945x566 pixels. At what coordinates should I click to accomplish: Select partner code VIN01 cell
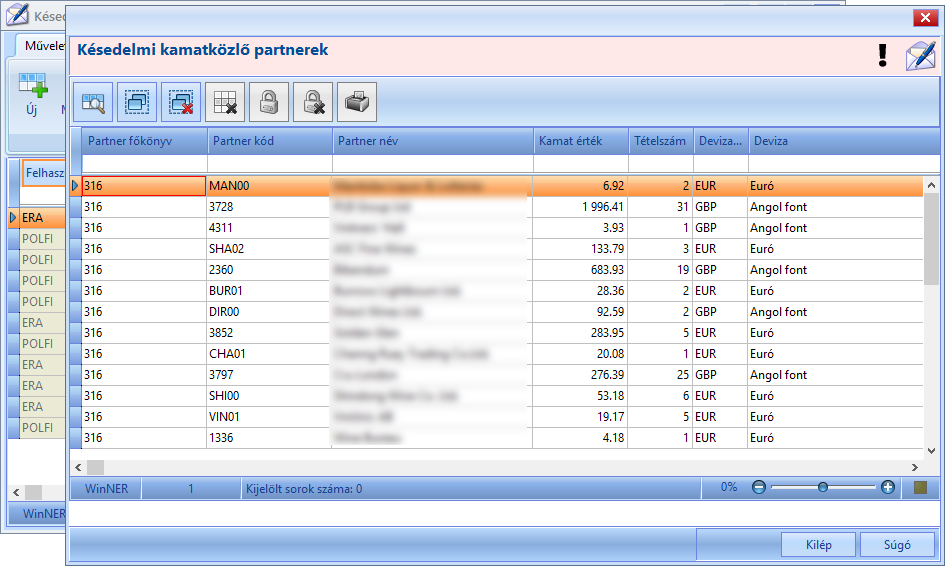(269, 417)
